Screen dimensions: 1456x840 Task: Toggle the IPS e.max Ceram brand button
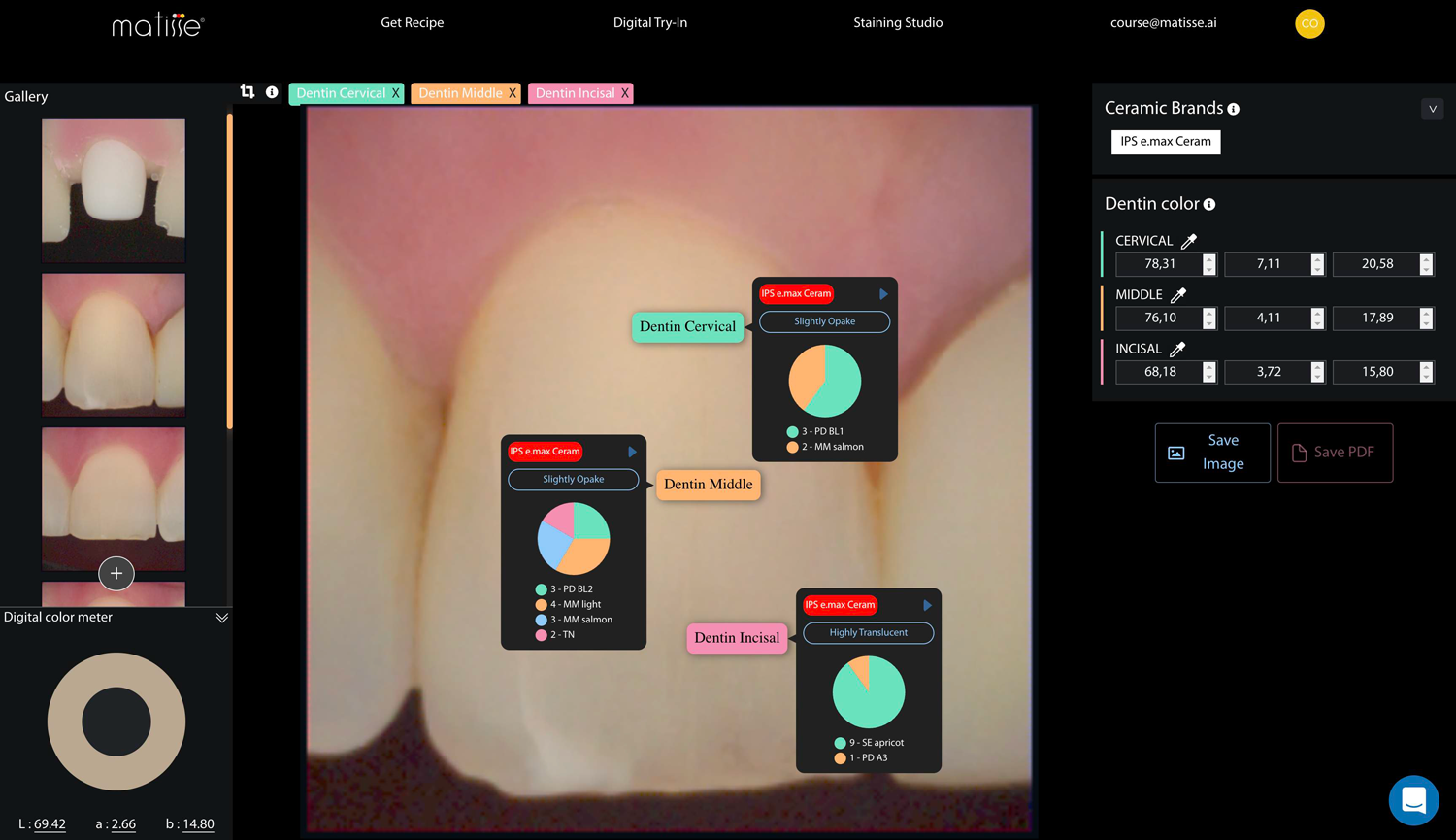(x=1166, y=142)
